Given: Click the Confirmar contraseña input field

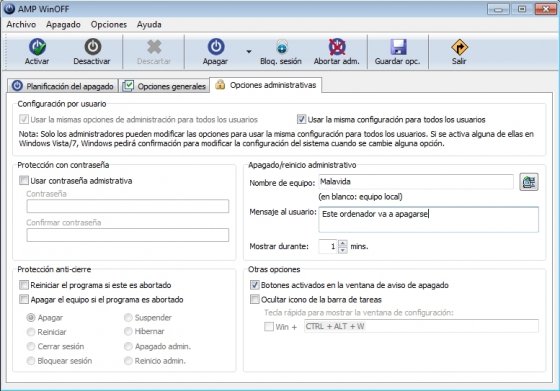Looking at the screenshot, I should pyautogui.click(x=128, y=235).
